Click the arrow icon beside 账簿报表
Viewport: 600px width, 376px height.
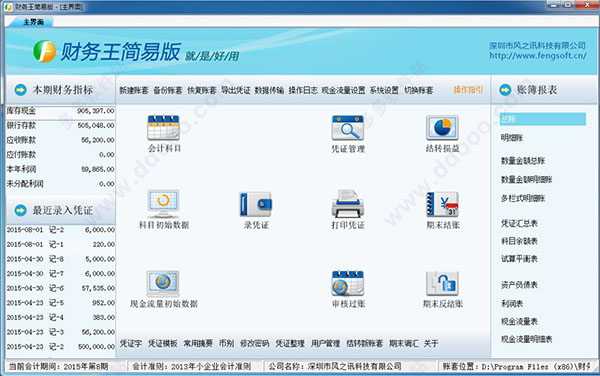(505, 90)
